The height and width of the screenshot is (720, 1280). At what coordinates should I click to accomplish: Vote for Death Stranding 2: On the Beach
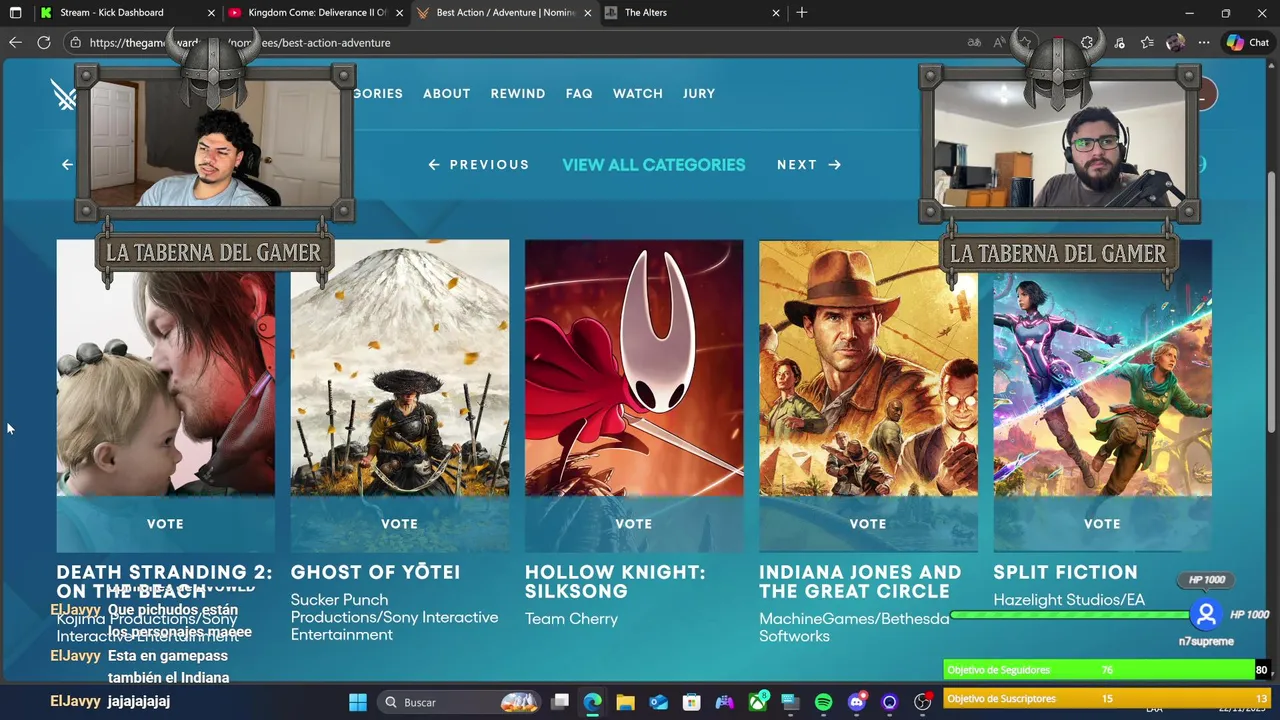point(166,524)
